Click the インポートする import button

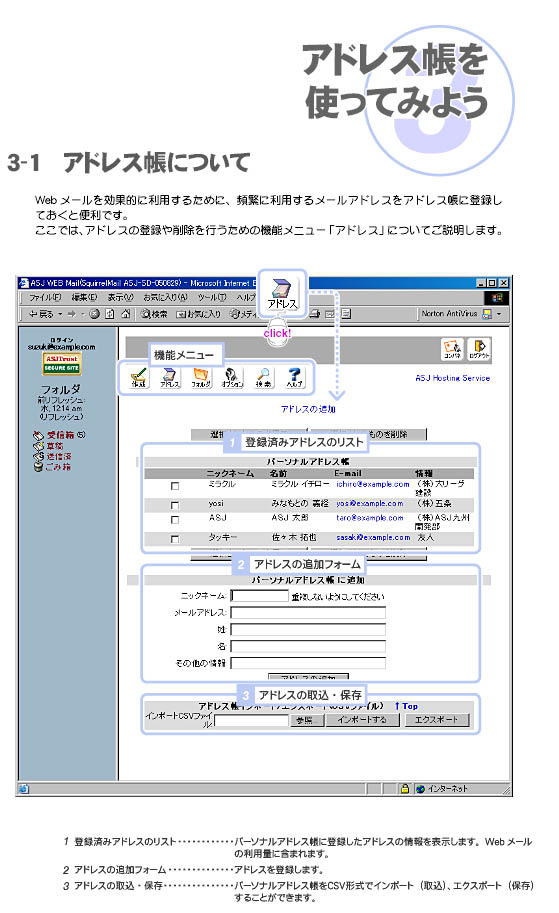pos(362,720)
